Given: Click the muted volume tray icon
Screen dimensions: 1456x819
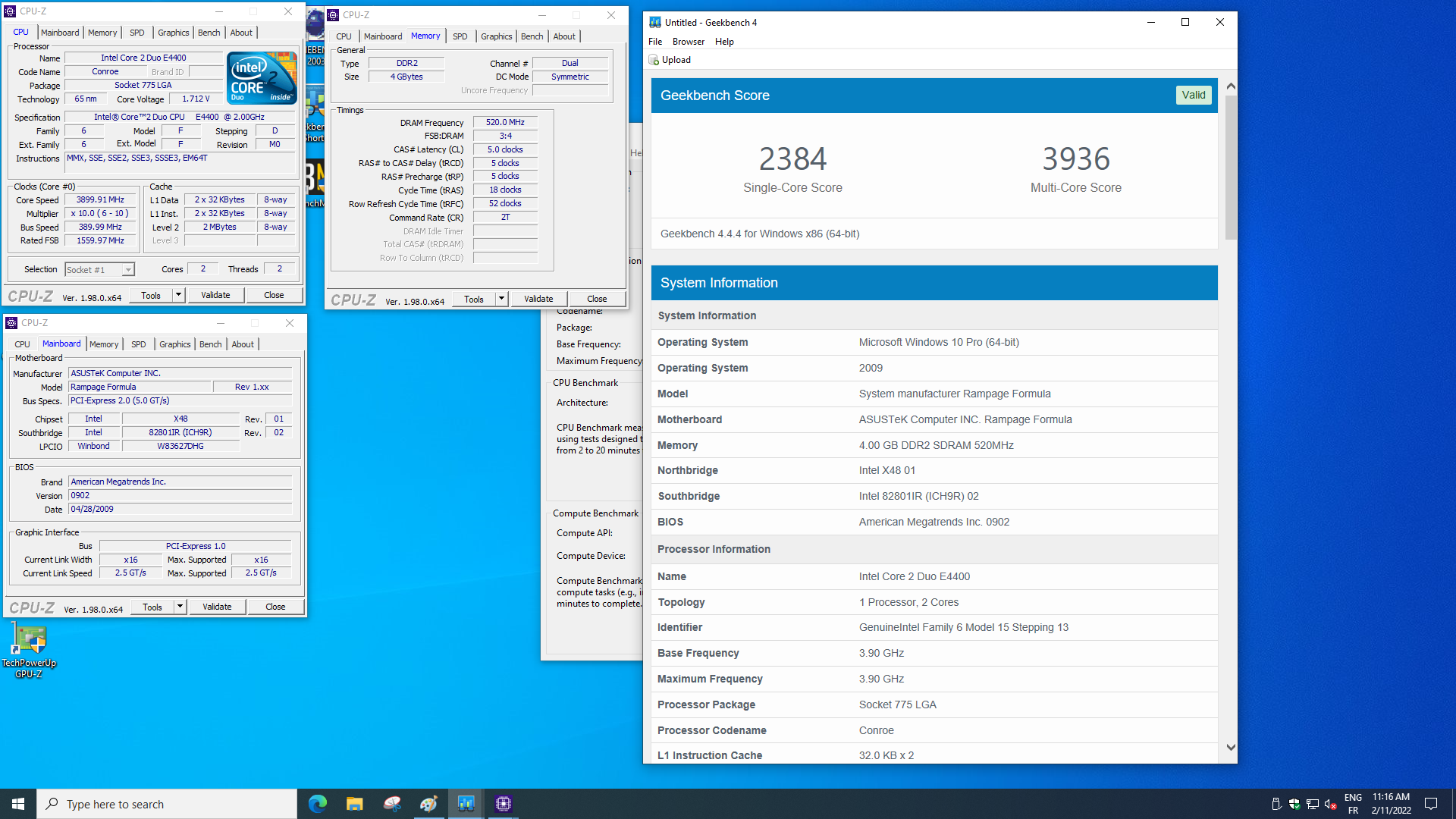Looking at the screenshot, I should coord(1331,804).
